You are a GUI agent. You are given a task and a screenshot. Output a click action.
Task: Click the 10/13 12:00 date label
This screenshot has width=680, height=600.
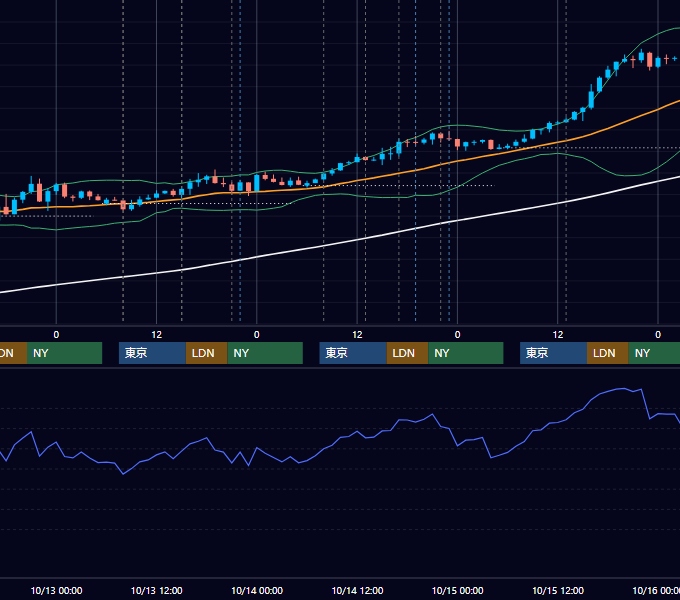157,590
